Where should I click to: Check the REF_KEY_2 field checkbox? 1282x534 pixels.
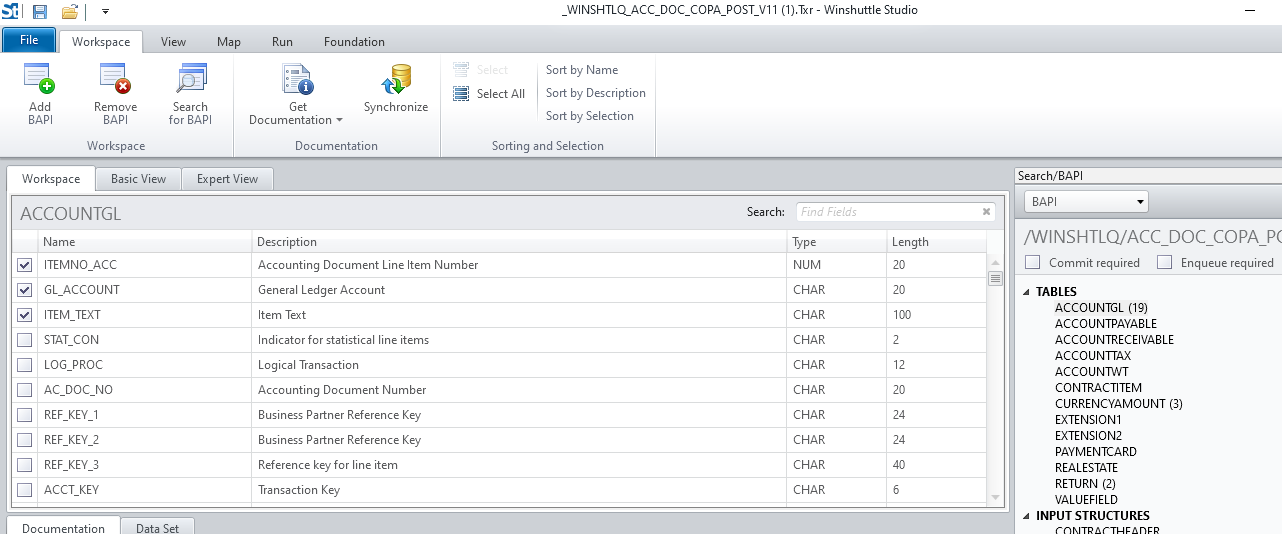pos(25,440)
